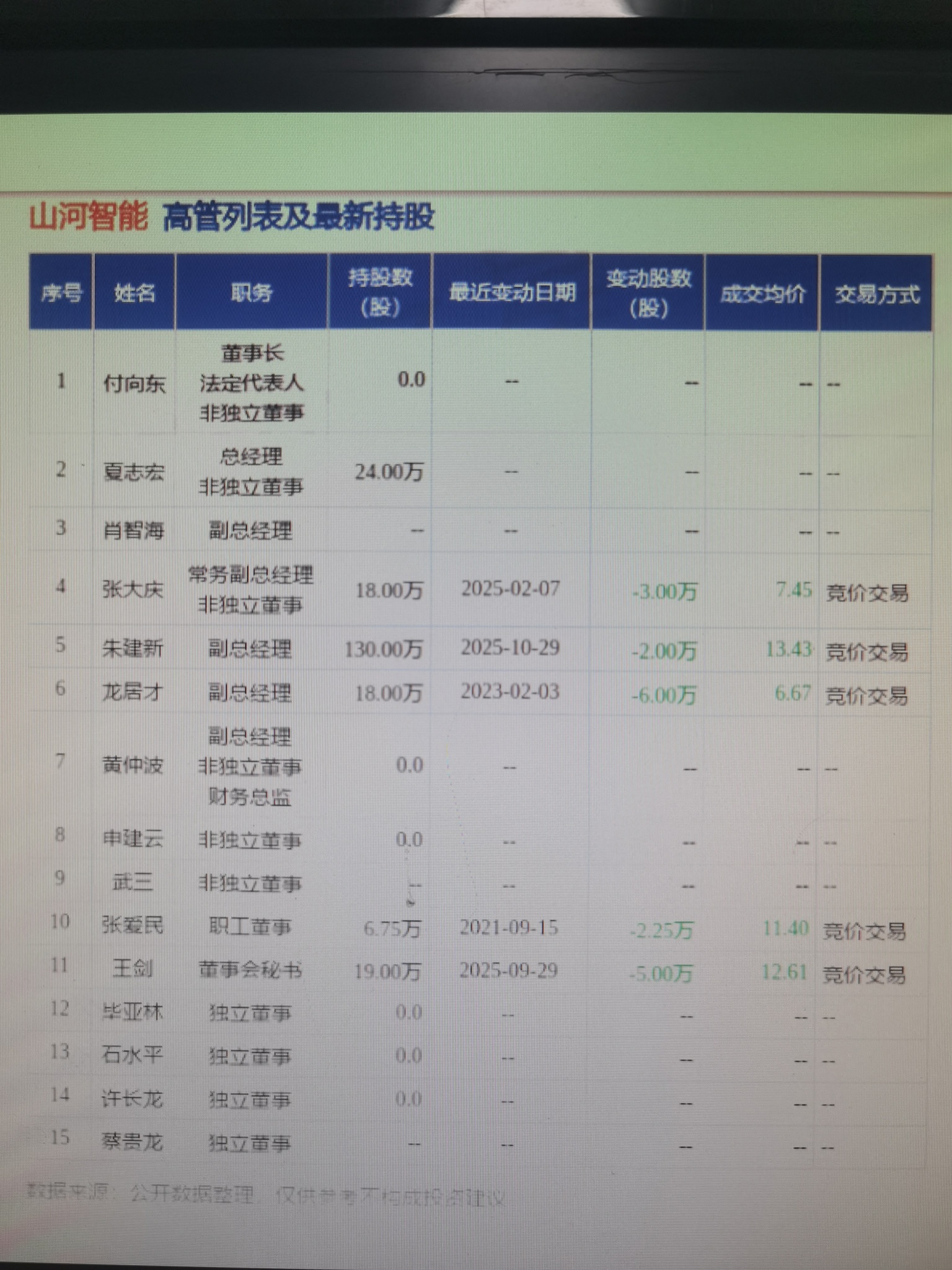Click the 19.00万 shareholding of 王剑
The image size is (952, 1270).
(387, 971)
